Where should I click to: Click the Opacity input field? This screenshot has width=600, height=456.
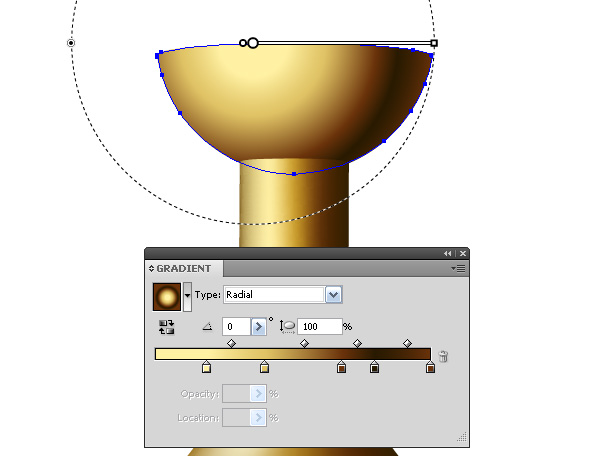pyautogui.click(x=236, y=394)
